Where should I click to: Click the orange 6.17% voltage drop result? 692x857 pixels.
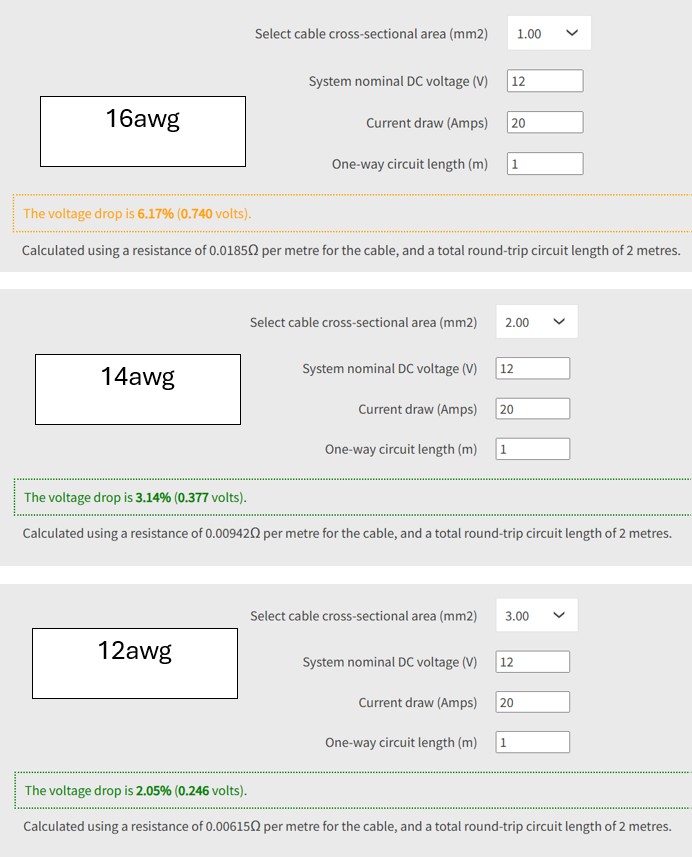[x=138, y=214]
